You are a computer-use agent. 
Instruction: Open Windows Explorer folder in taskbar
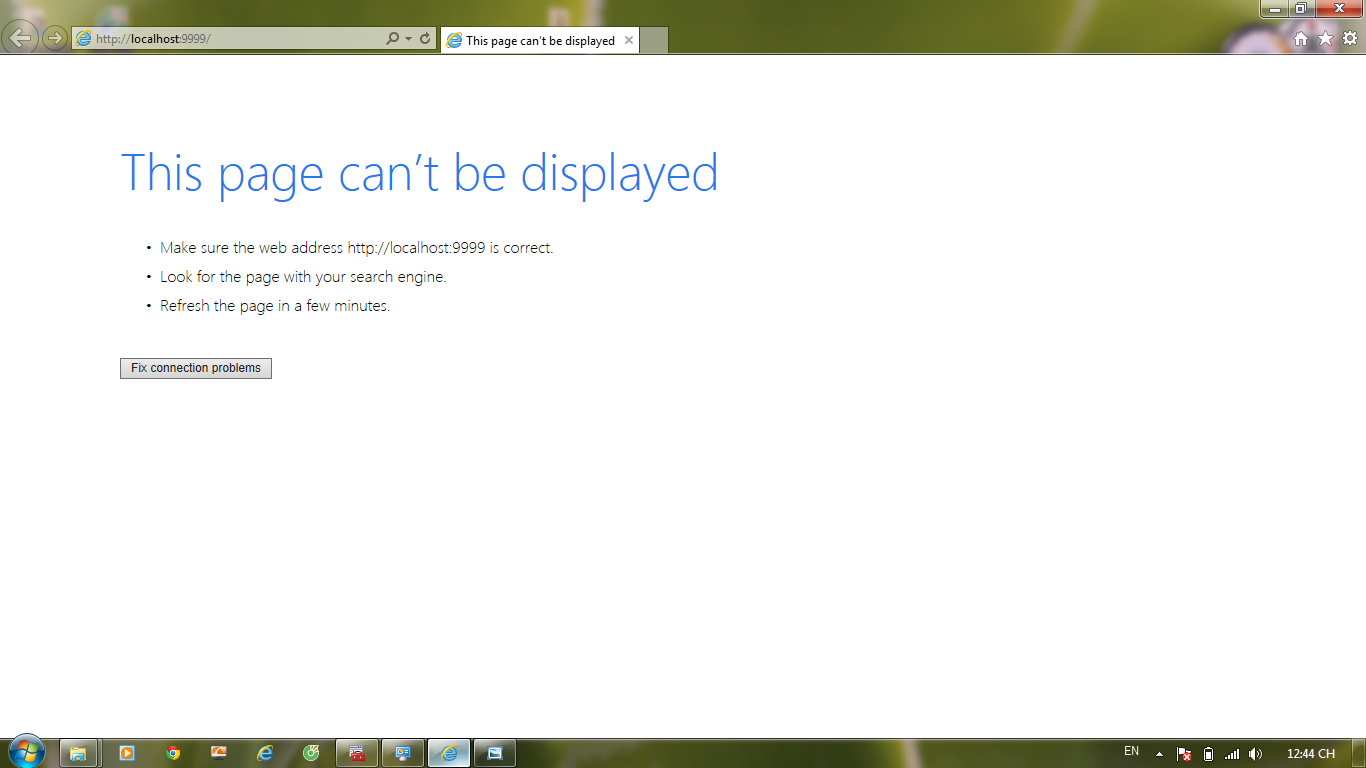tap(78, 753)
